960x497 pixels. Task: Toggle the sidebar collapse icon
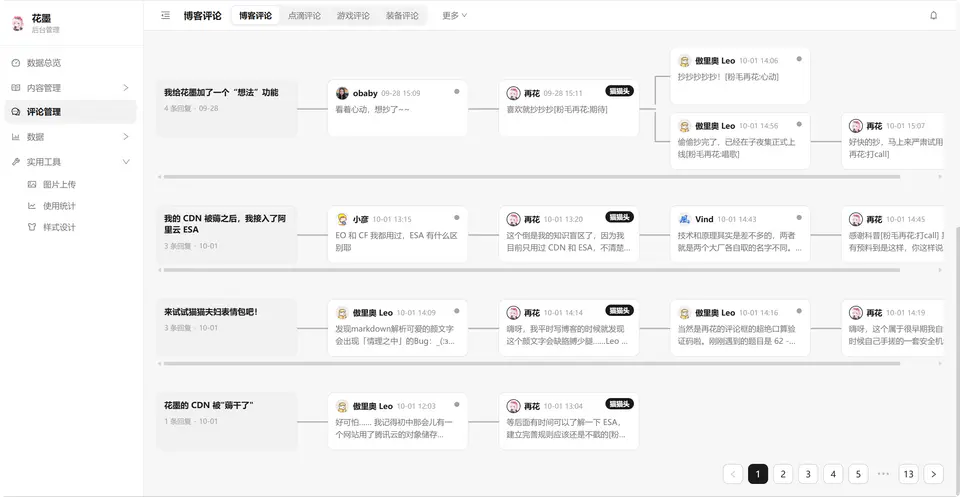pyautogui.click(x=165, y=15)
